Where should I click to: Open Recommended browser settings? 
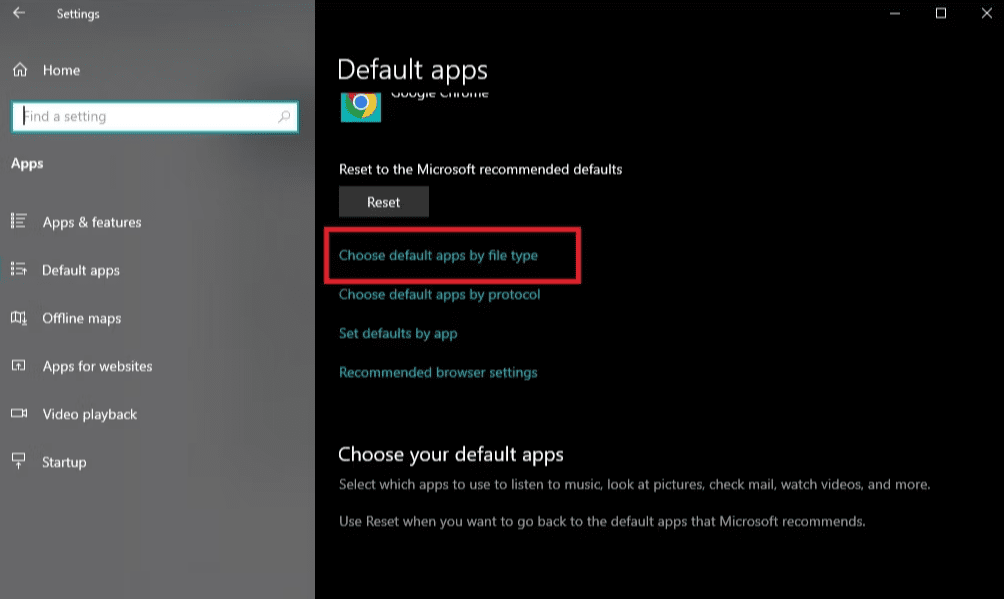(x=438, y=372)
